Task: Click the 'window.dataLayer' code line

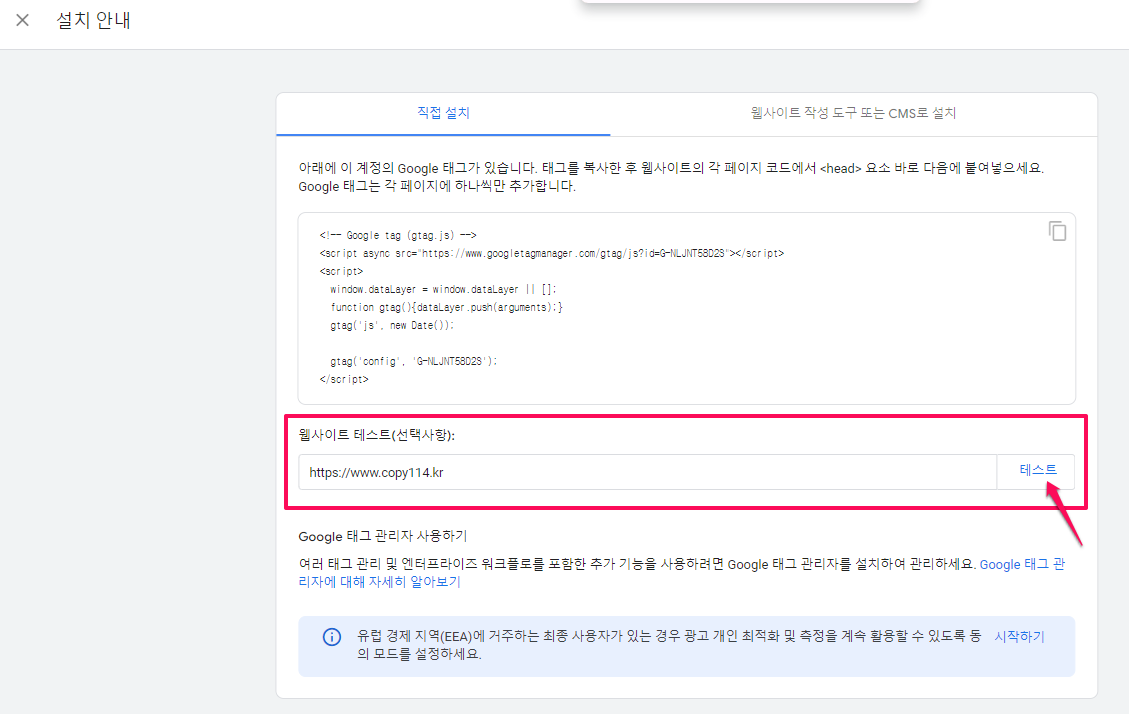Action: [443, 289]
